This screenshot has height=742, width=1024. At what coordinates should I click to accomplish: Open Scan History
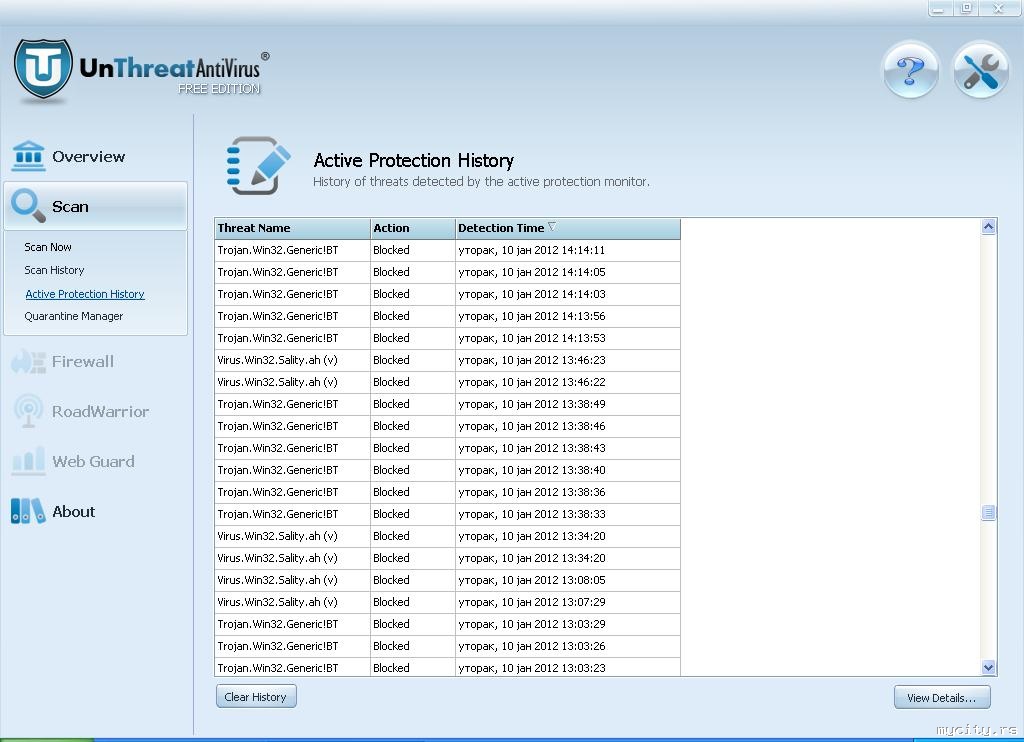click(54, 270)
